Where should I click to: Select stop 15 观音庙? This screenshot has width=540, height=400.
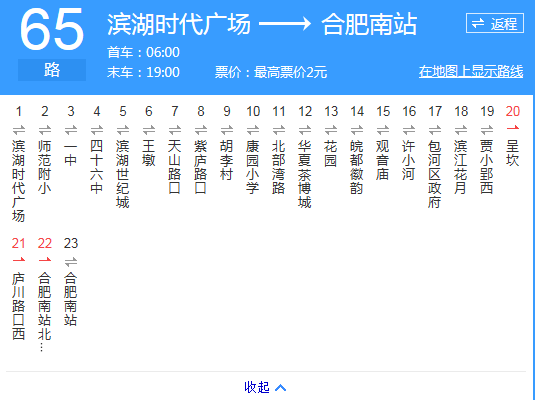click(383, 160)
